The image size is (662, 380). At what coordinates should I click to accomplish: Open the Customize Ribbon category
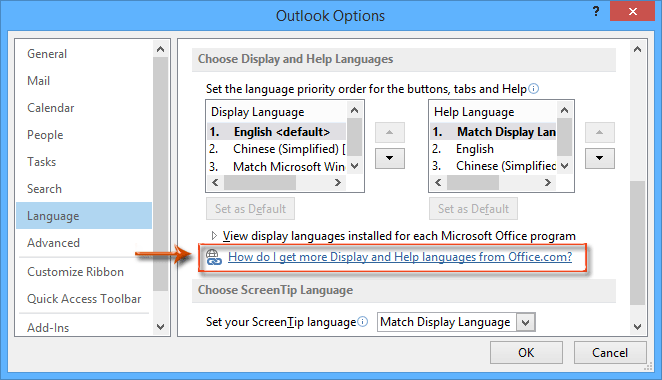click(x=75, y=272)
